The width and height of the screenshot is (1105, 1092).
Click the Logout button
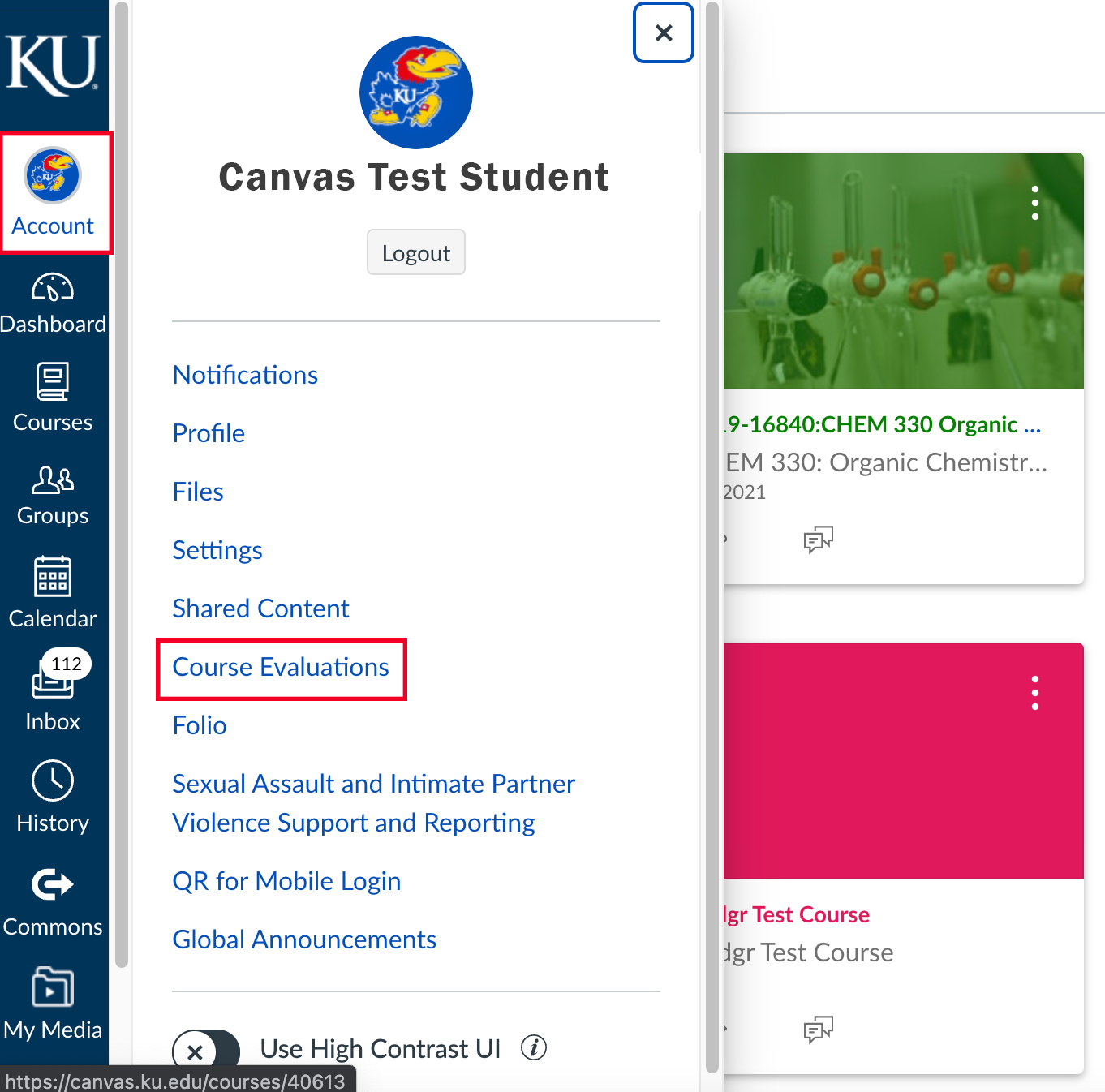pyautogui.click(x=415, y=252)
